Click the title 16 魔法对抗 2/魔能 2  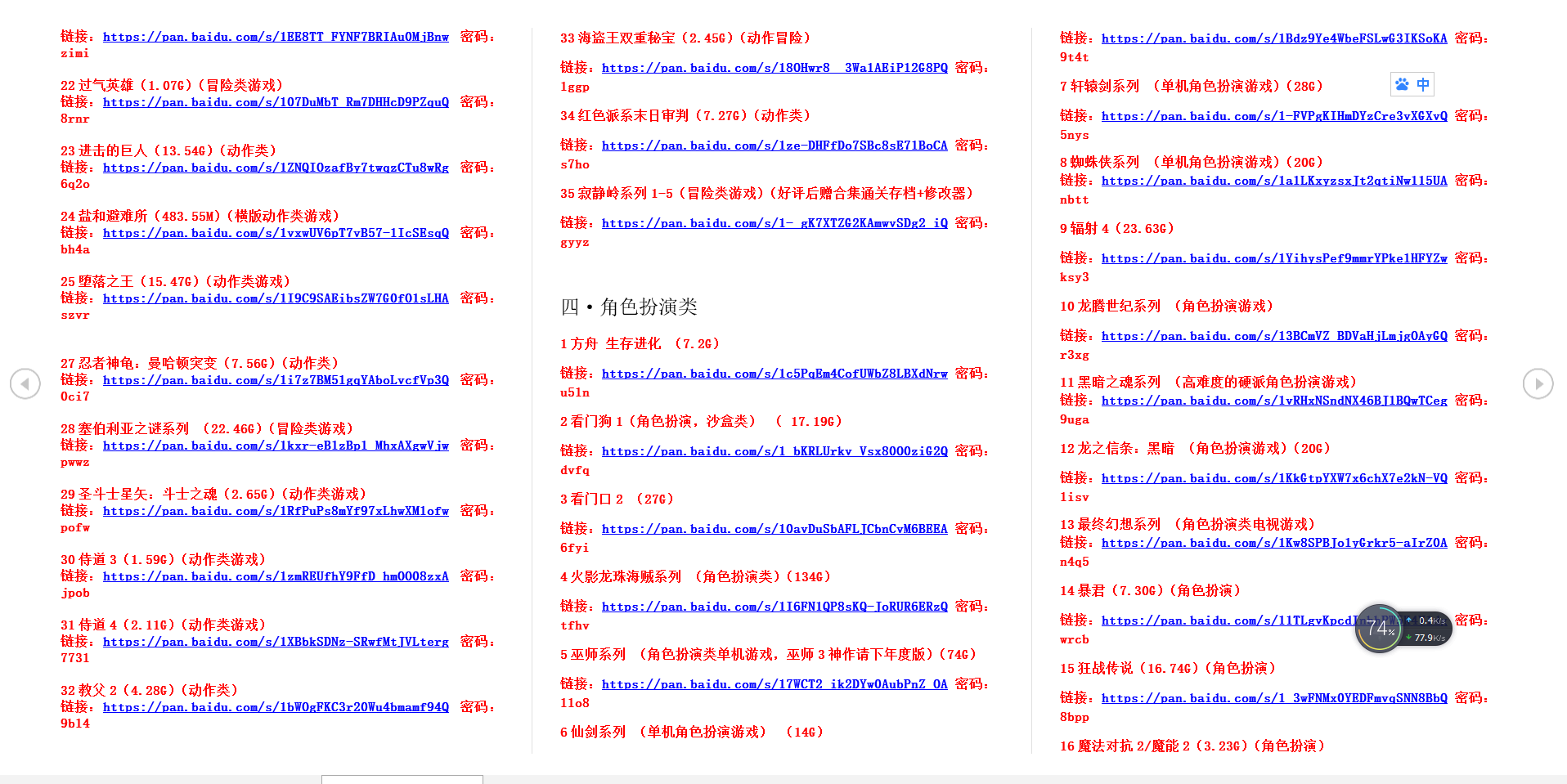1192,746
